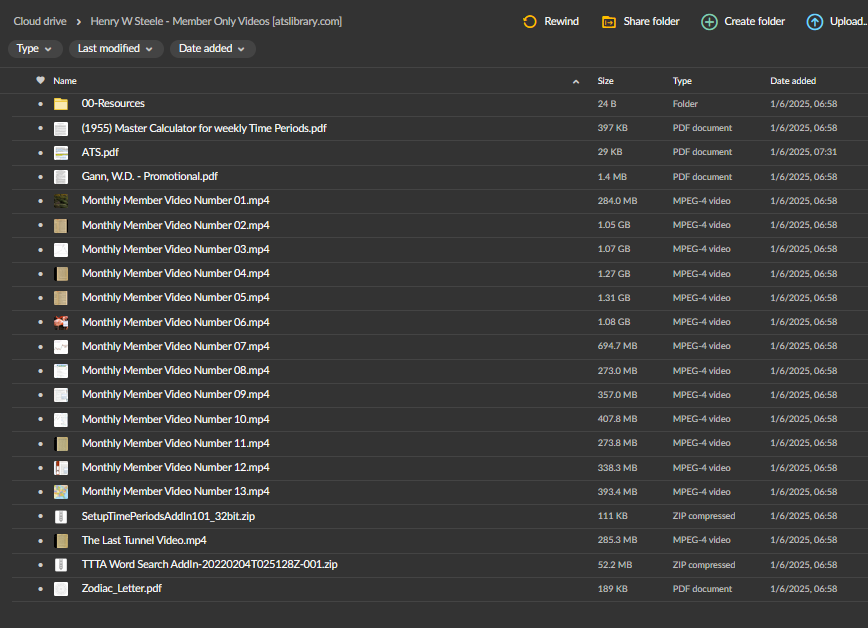This screenshot has width=868, height=628.
Task: Expand the Date added filter dropdown
Action: point(212,48)
